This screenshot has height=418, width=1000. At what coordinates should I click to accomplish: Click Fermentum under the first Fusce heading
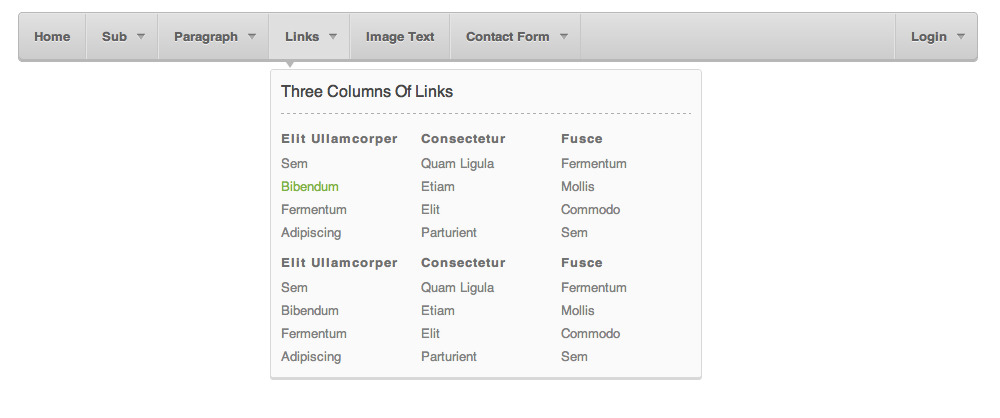pyautogui.click(x=594, y=164)
